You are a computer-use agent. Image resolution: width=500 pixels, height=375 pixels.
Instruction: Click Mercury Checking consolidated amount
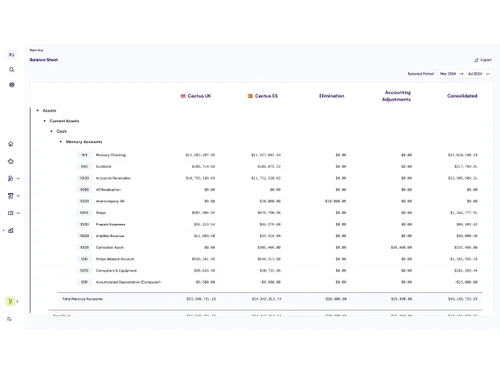click(x=463, y=155)
